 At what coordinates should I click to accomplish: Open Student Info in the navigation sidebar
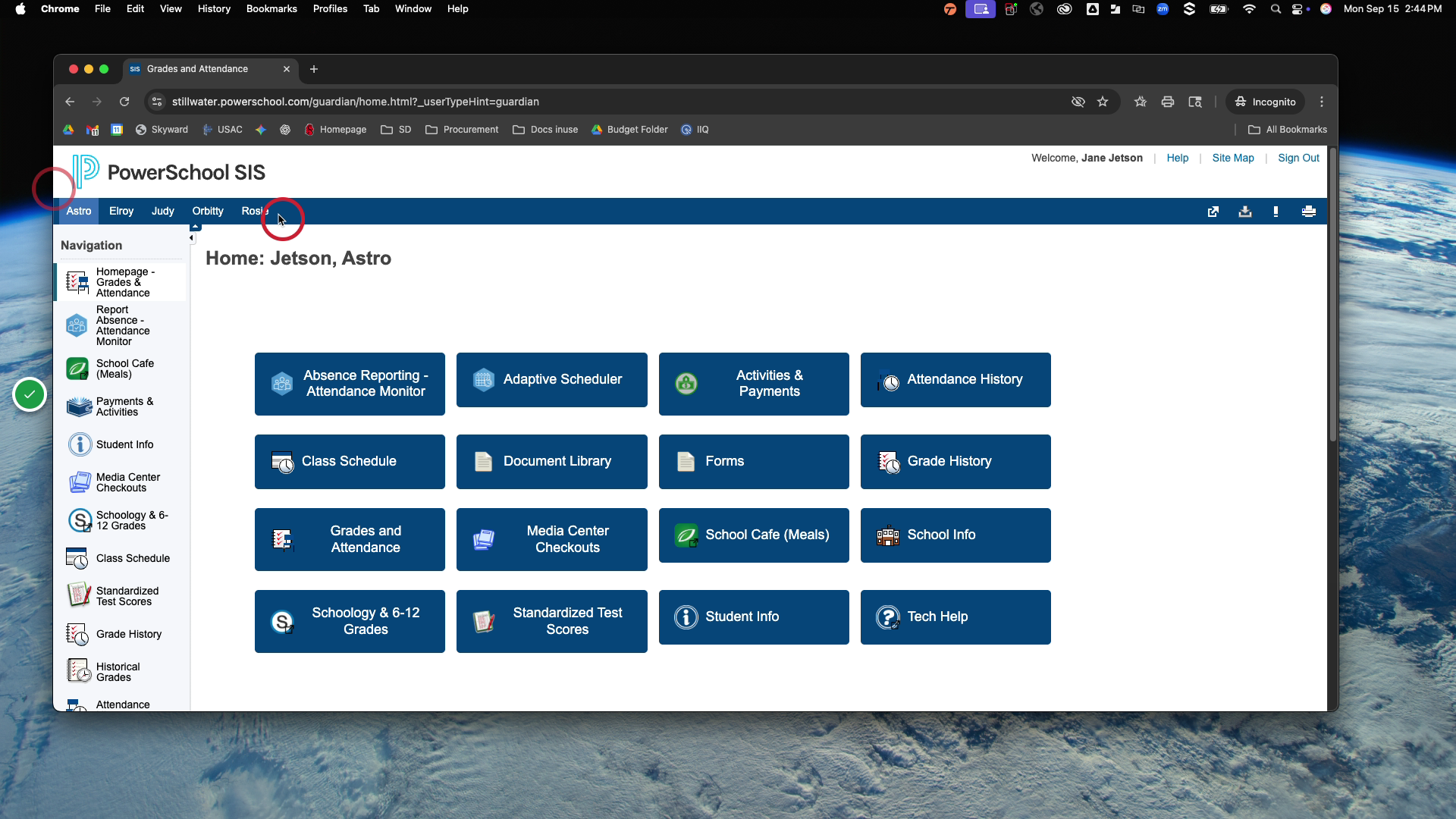121,444
